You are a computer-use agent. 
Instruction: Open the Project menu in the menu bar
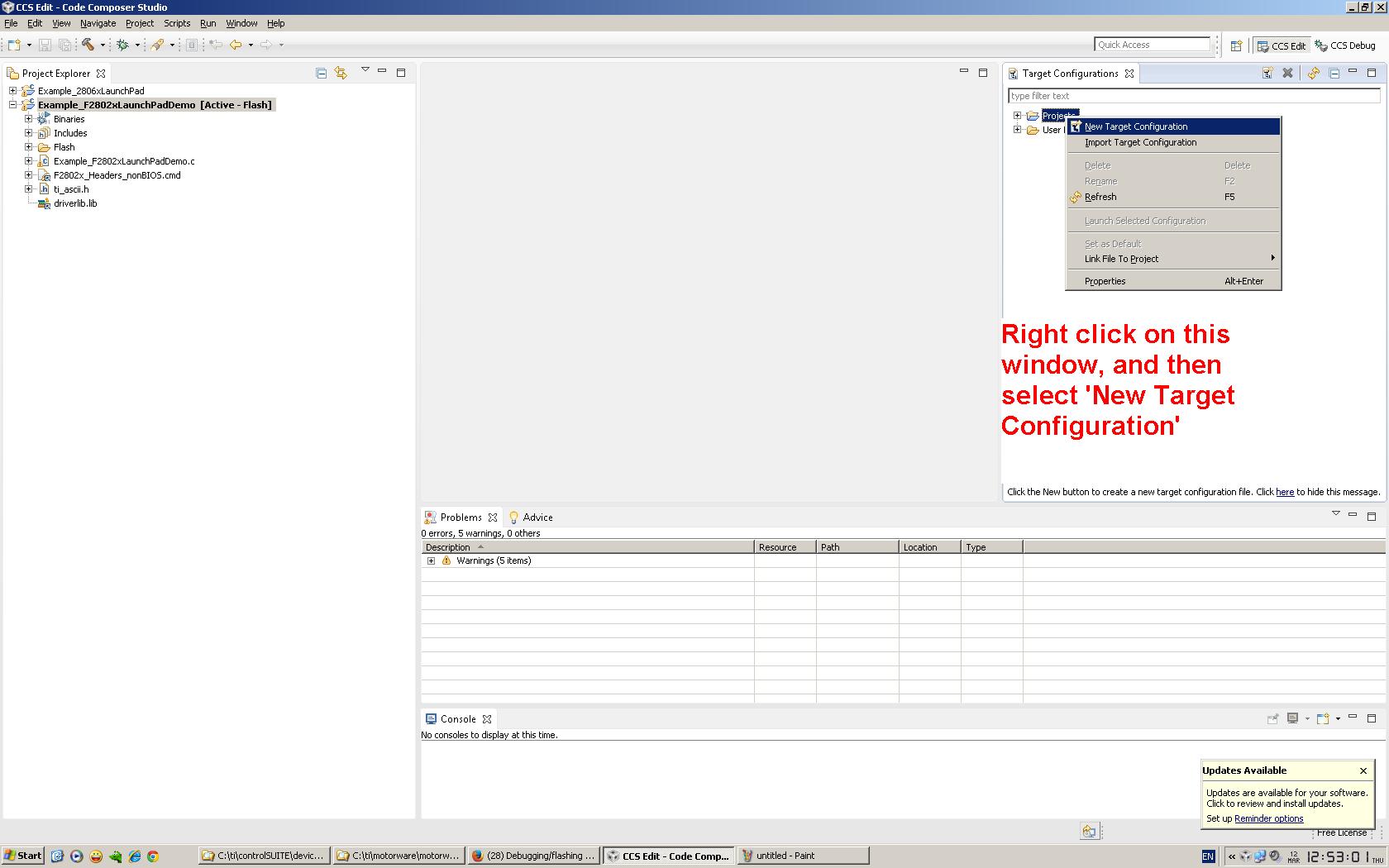pos(139,23)
